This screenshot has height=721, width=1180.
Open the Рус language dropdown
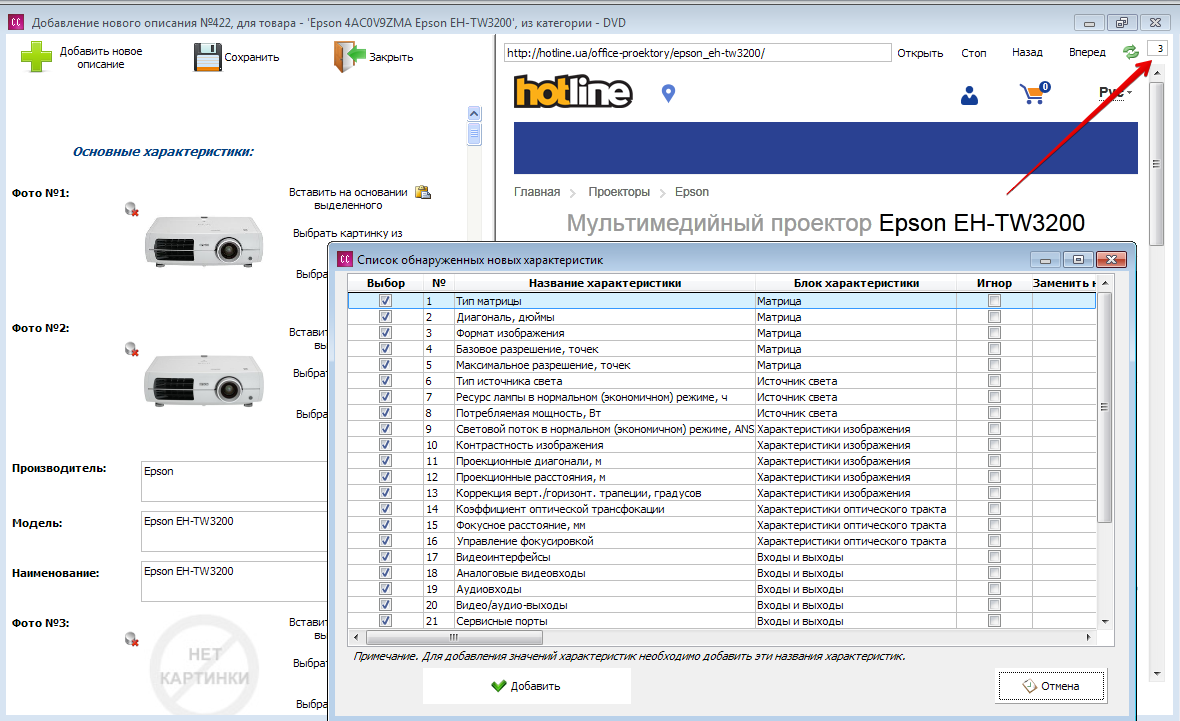click(x=1115, y=93)
